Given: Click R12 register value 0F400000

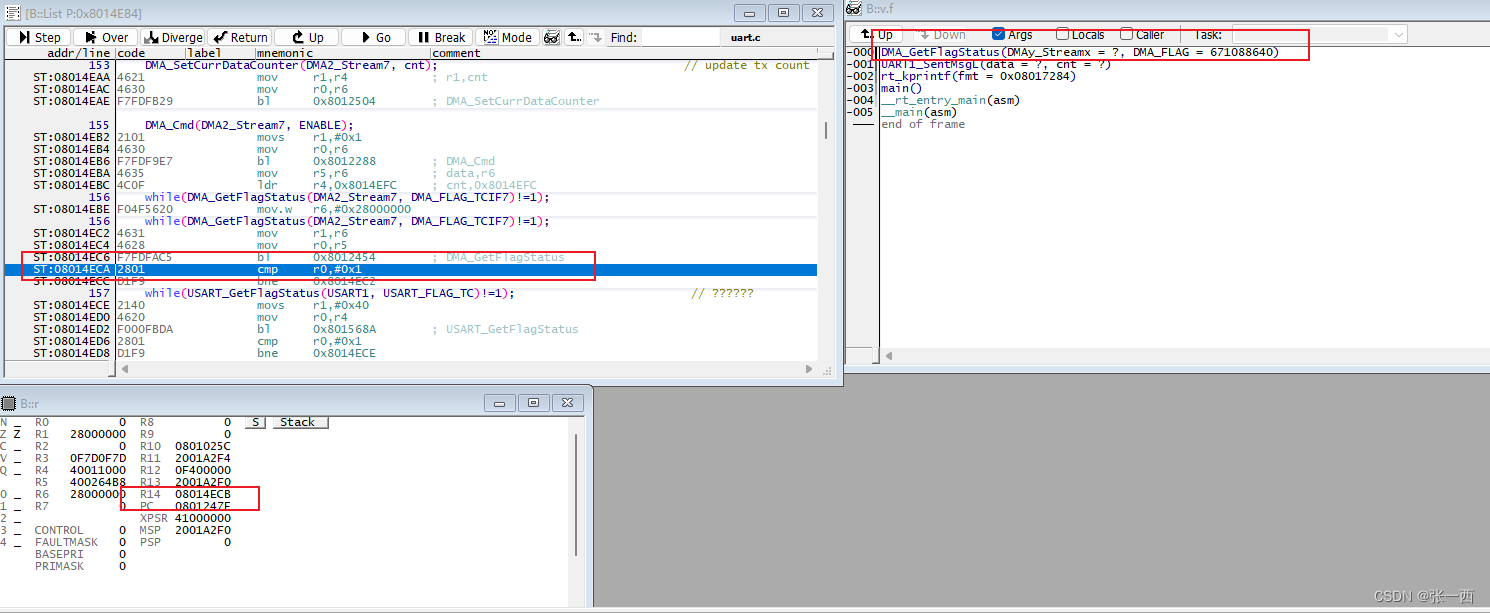Looking at the screenshot, I should [x=203, y=470].
